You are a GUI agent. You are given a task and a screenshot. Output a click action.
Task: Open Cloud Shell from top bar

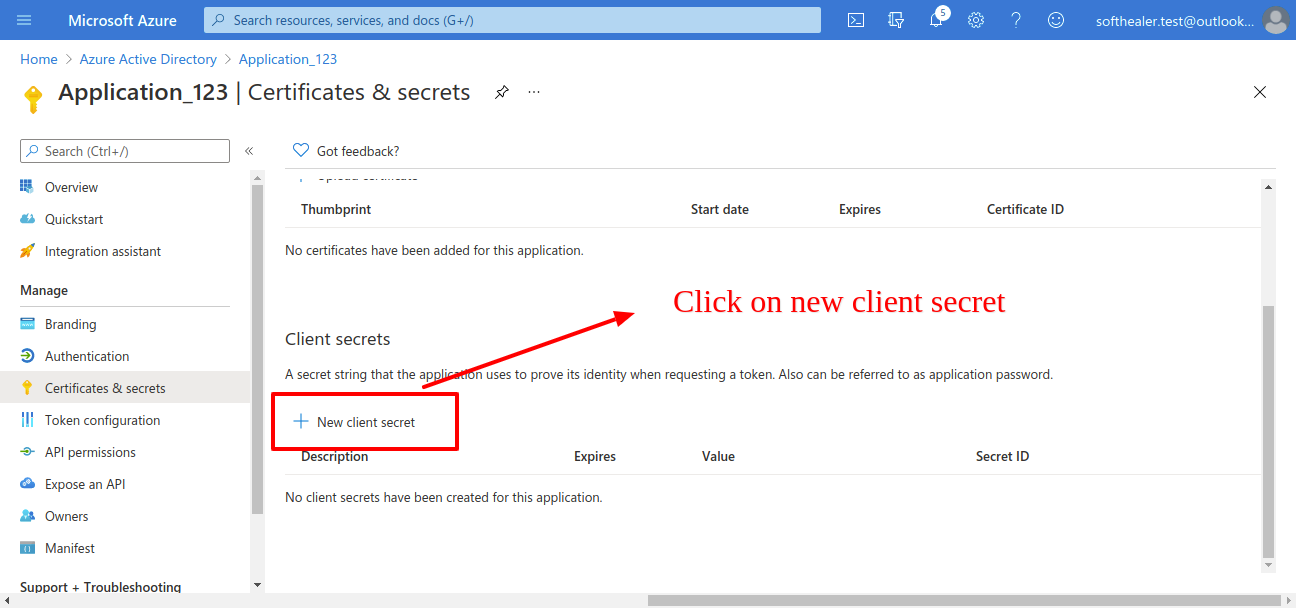coord(856,20)
